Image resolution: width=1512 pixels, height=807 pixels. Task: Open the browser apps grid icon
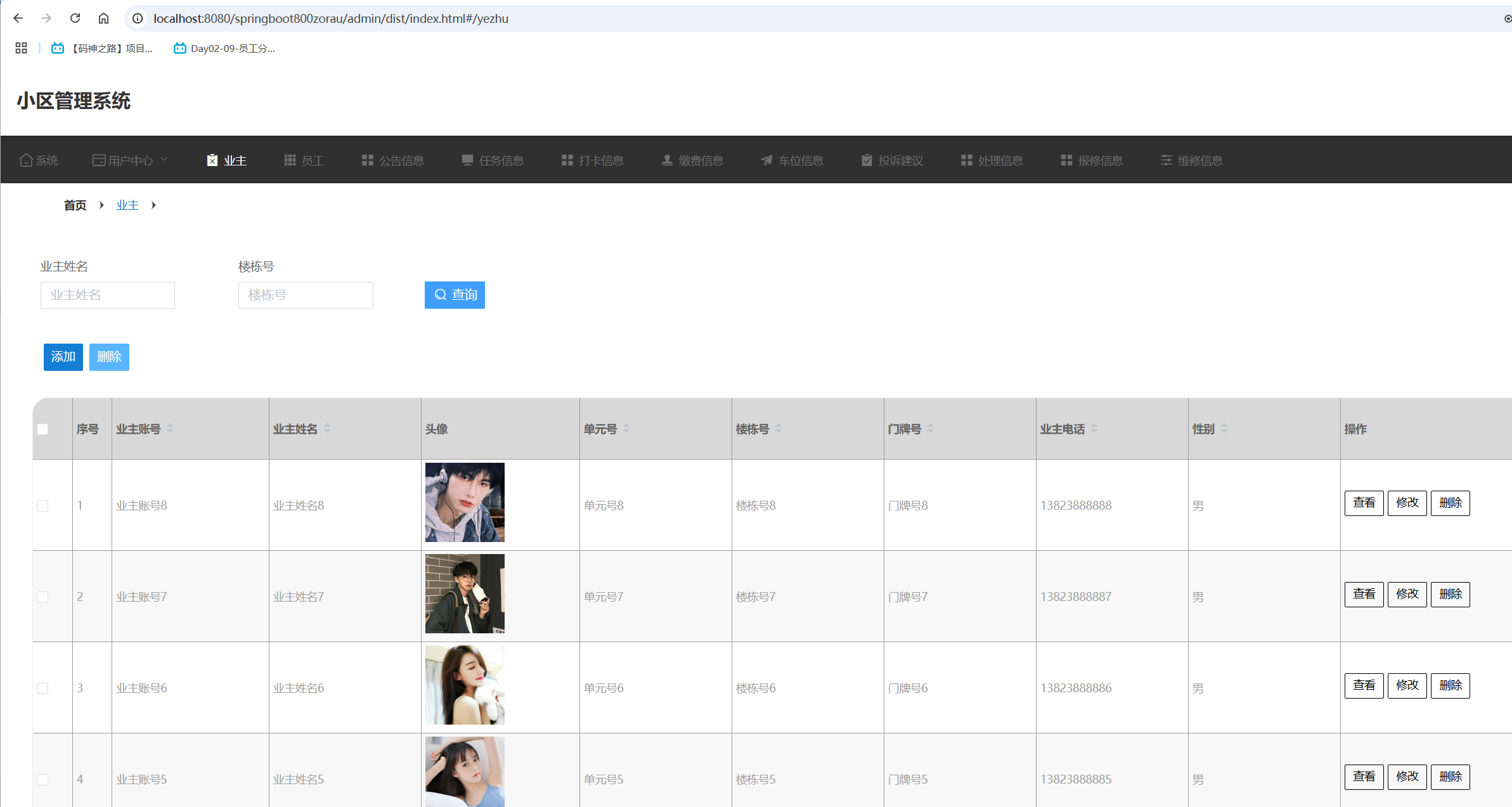pyautogui.click(x=21, y=48)
